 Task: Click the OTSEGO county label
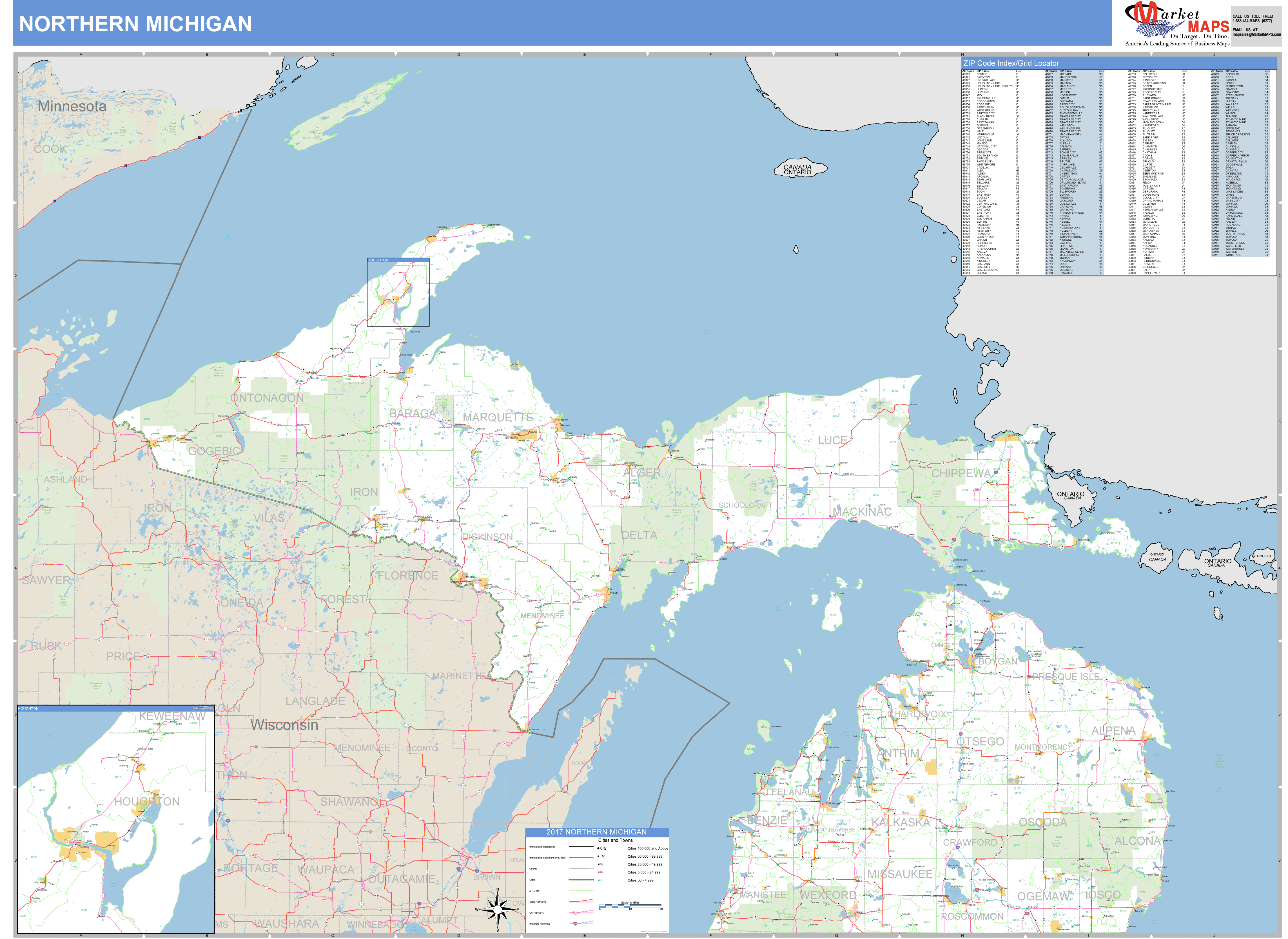(x=980, y=742)
